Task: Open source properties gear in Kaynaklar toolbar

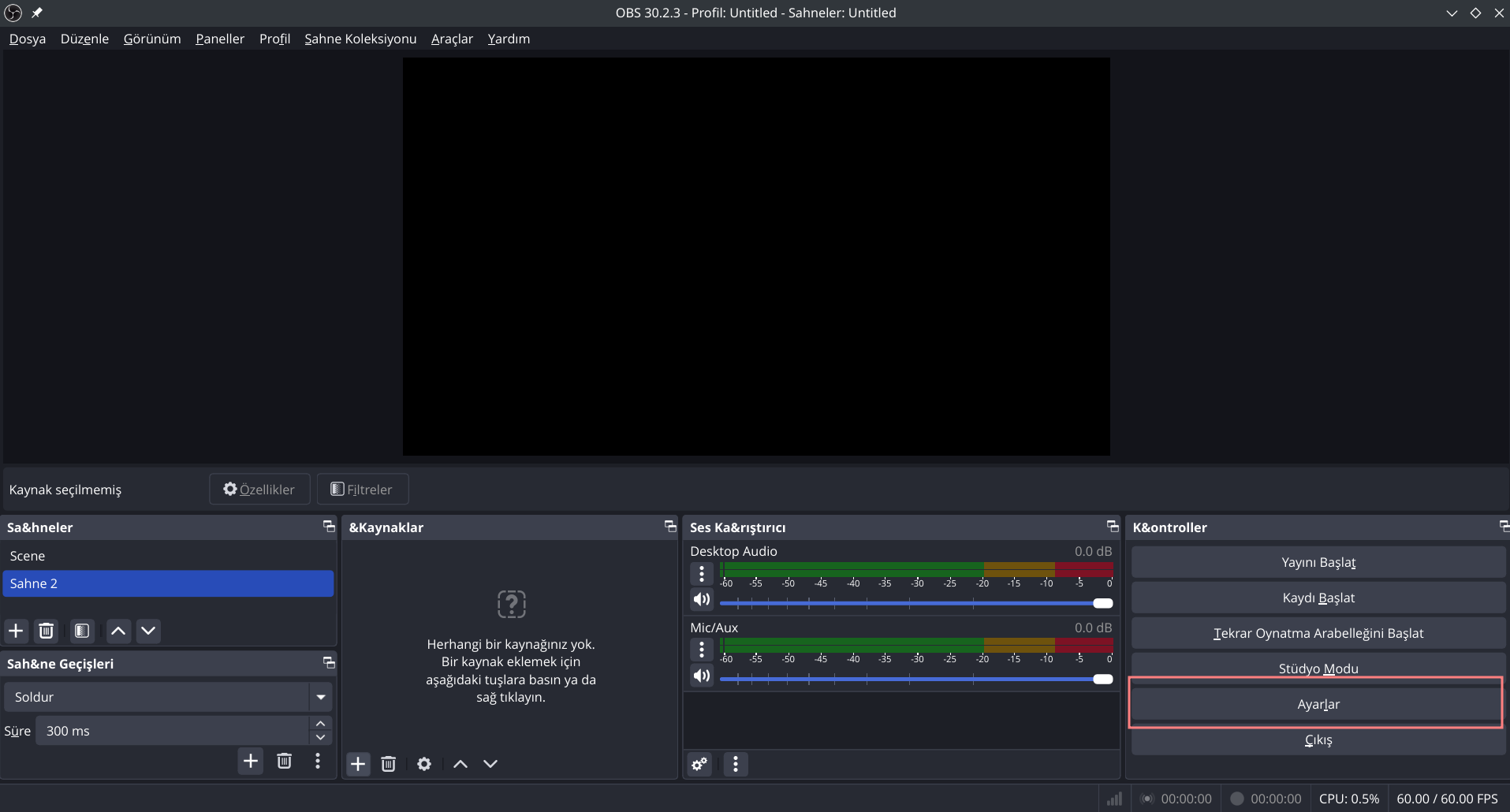Action: coord(424,764)
